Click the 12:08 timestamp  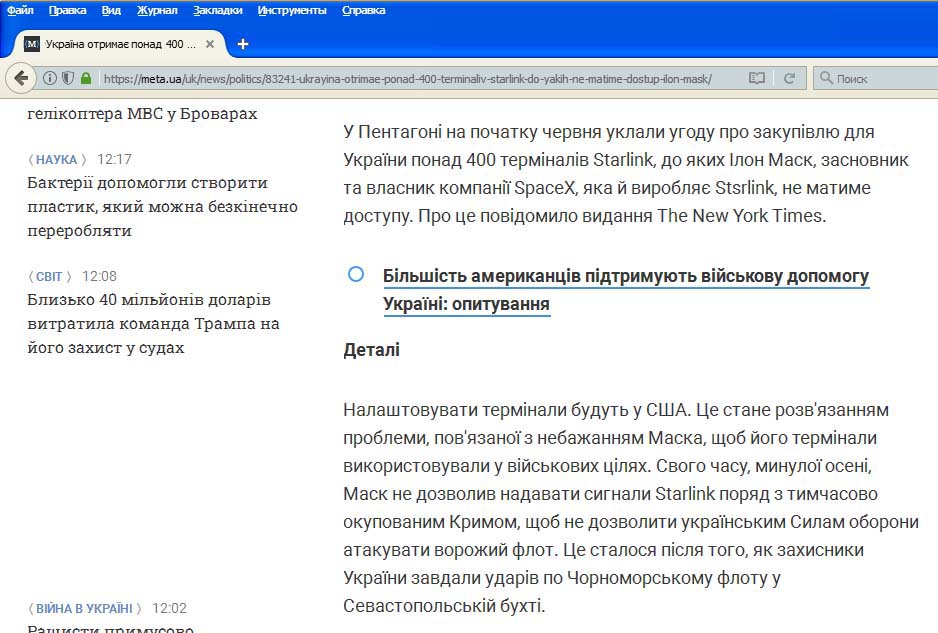coord(99,276)
